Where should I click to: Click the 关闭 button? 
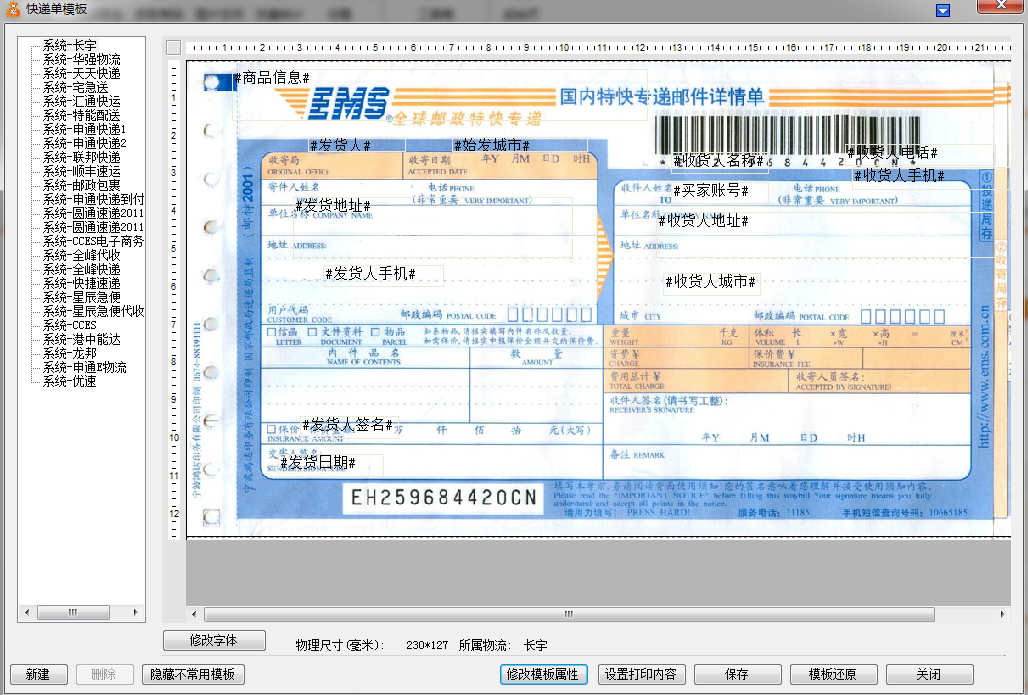[x=929, y=675]
